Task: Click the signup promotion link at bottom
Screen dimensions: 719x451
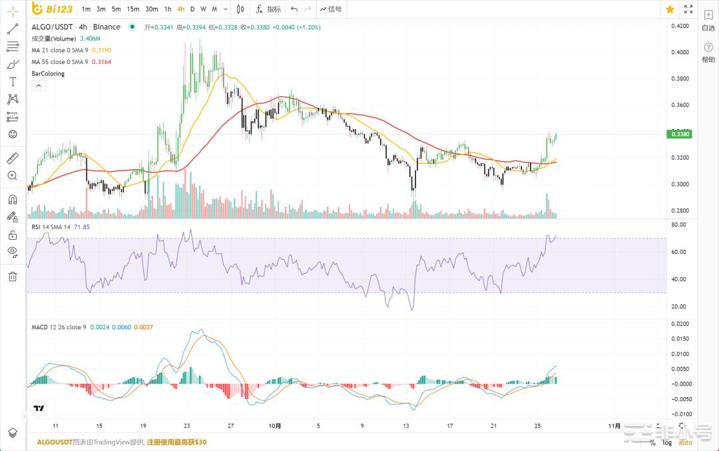Action: 176,441
